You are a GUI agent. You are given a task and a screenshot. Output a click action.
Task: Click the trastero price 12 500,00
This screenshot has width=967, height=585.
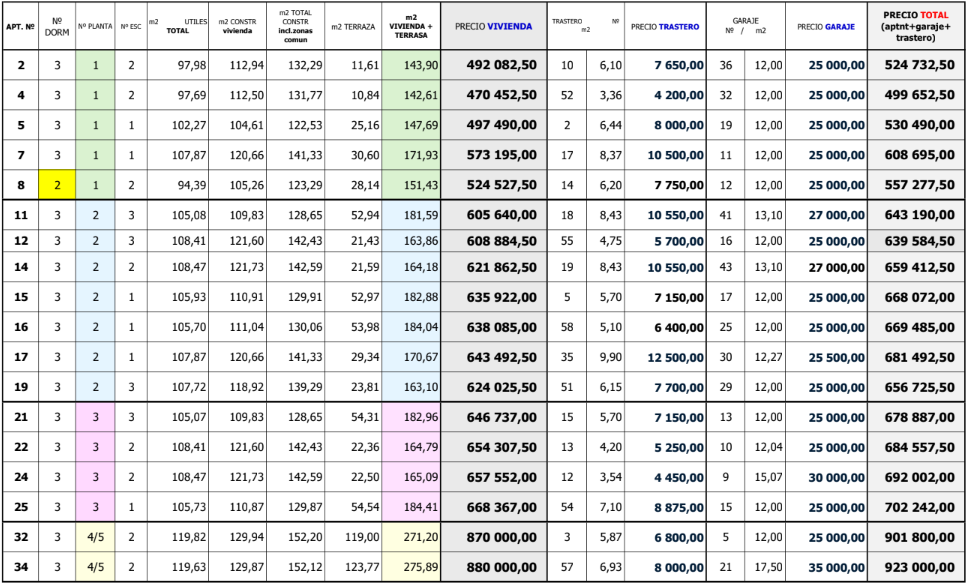[x=664, y=357]
